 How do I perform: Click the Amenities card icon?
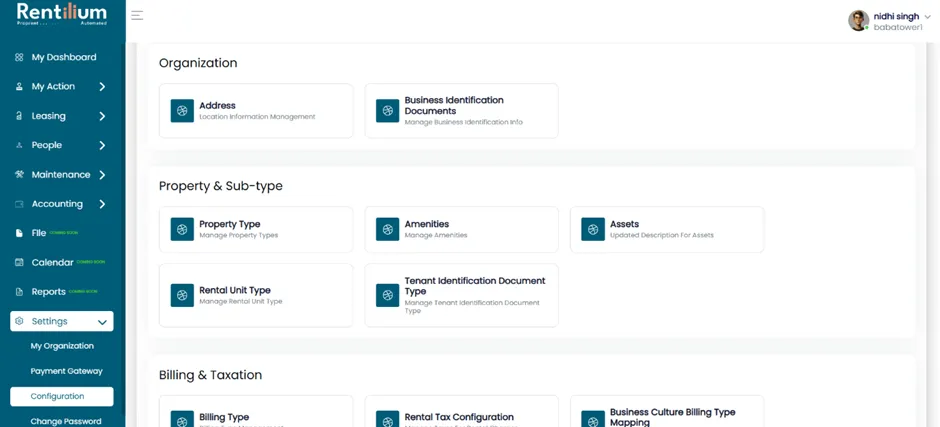(387, 229)
